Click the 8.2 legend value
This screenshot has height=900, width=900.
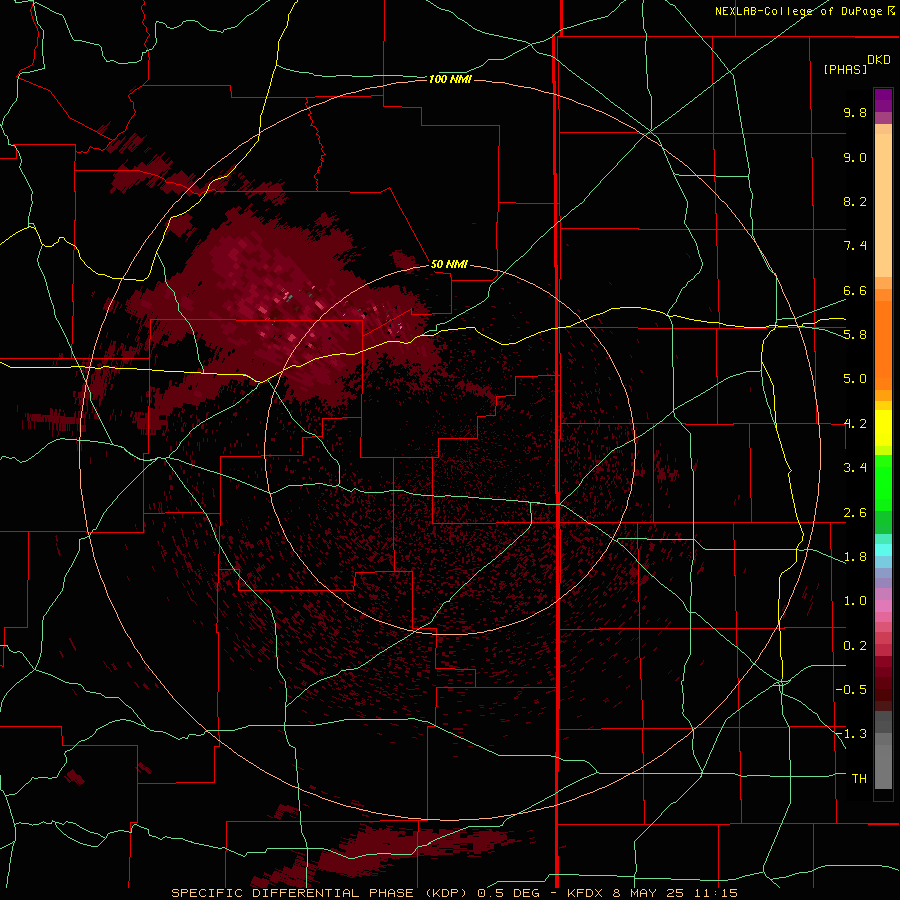point(855,201)
